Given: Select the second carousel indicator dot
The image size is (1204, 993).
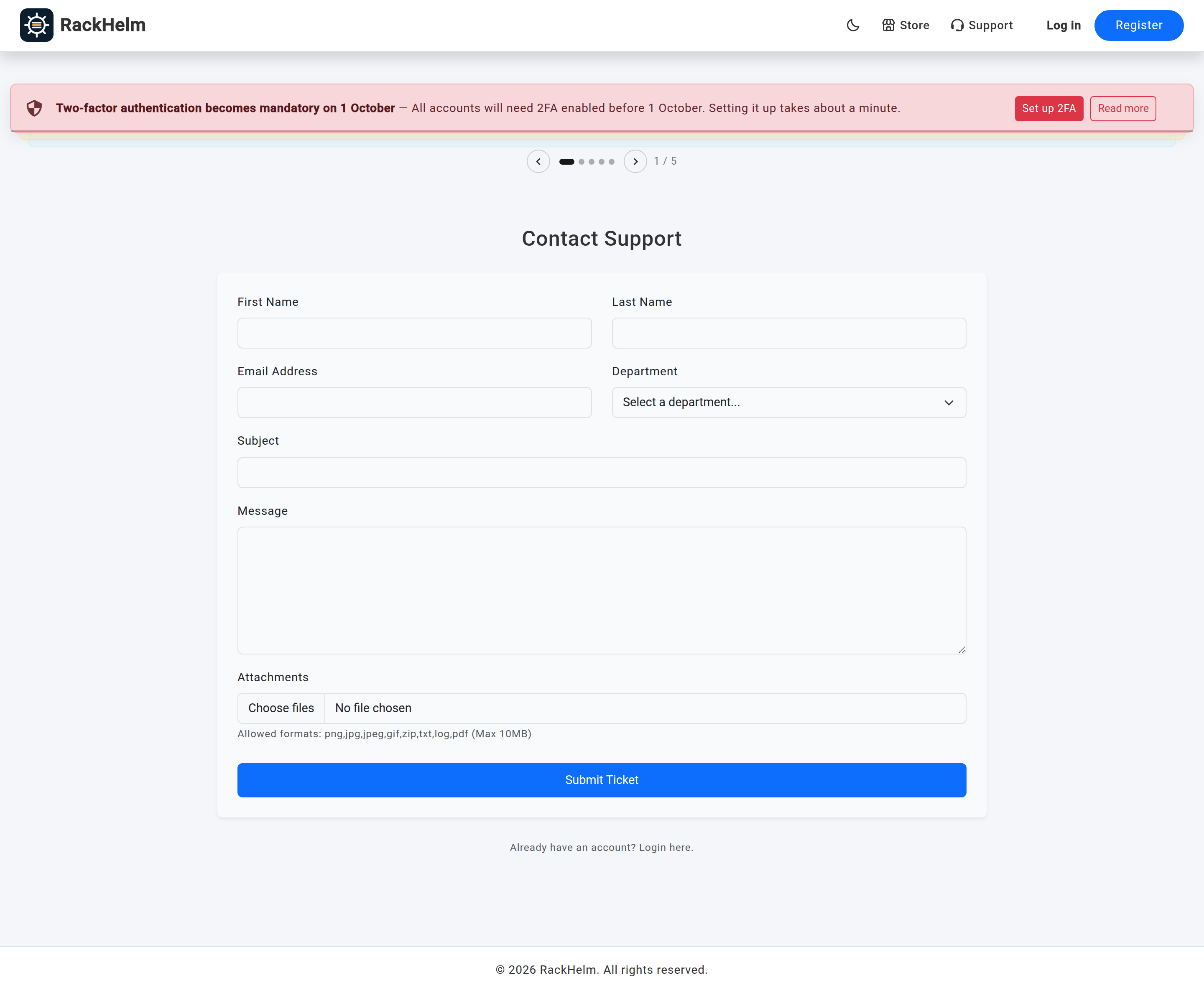Looking at the screenshot, I should tap(582, 162).
